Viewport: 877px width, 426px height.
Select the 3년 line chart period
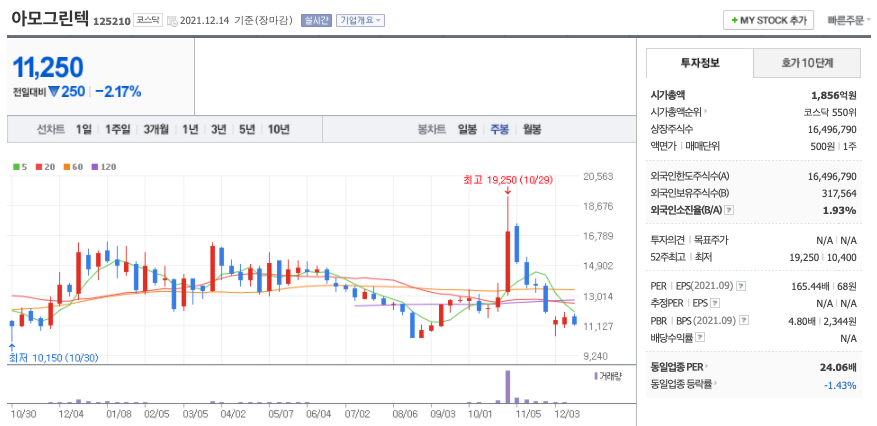[x=218, y=130]
